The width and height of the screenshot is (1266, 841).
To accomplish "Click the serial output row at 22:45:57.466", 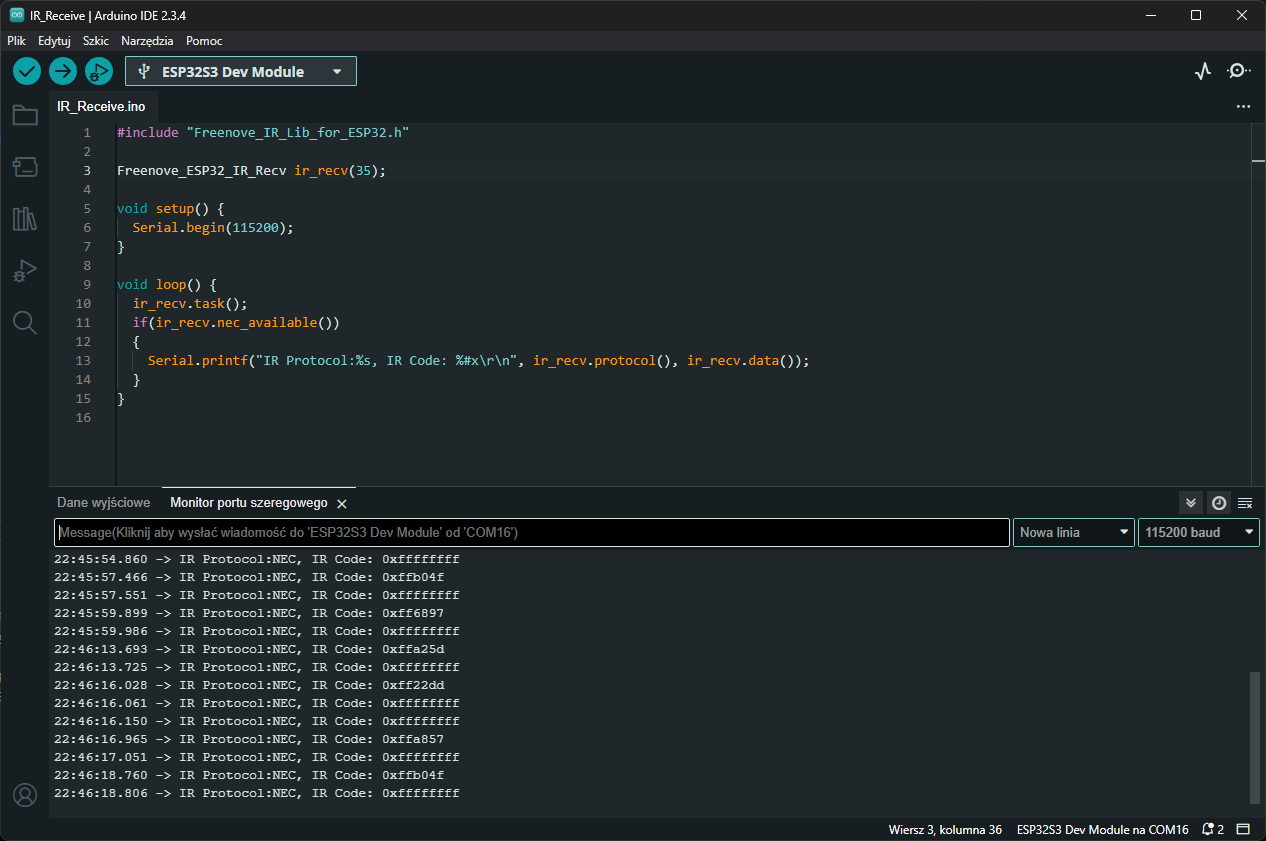I will (249, 577).
